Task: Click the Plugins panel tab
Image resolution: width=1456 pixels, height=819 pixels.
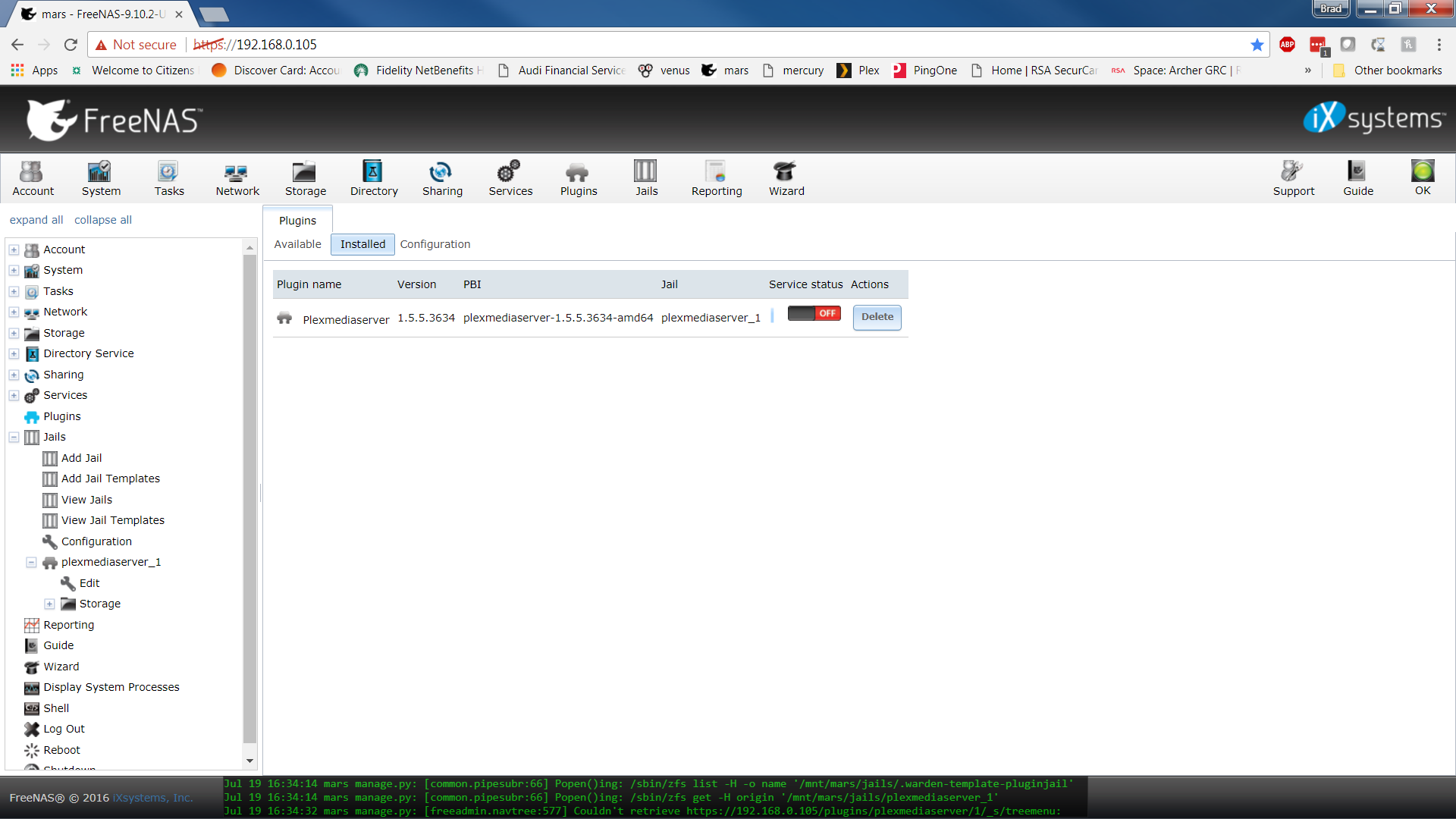Action: pos(297,221)
